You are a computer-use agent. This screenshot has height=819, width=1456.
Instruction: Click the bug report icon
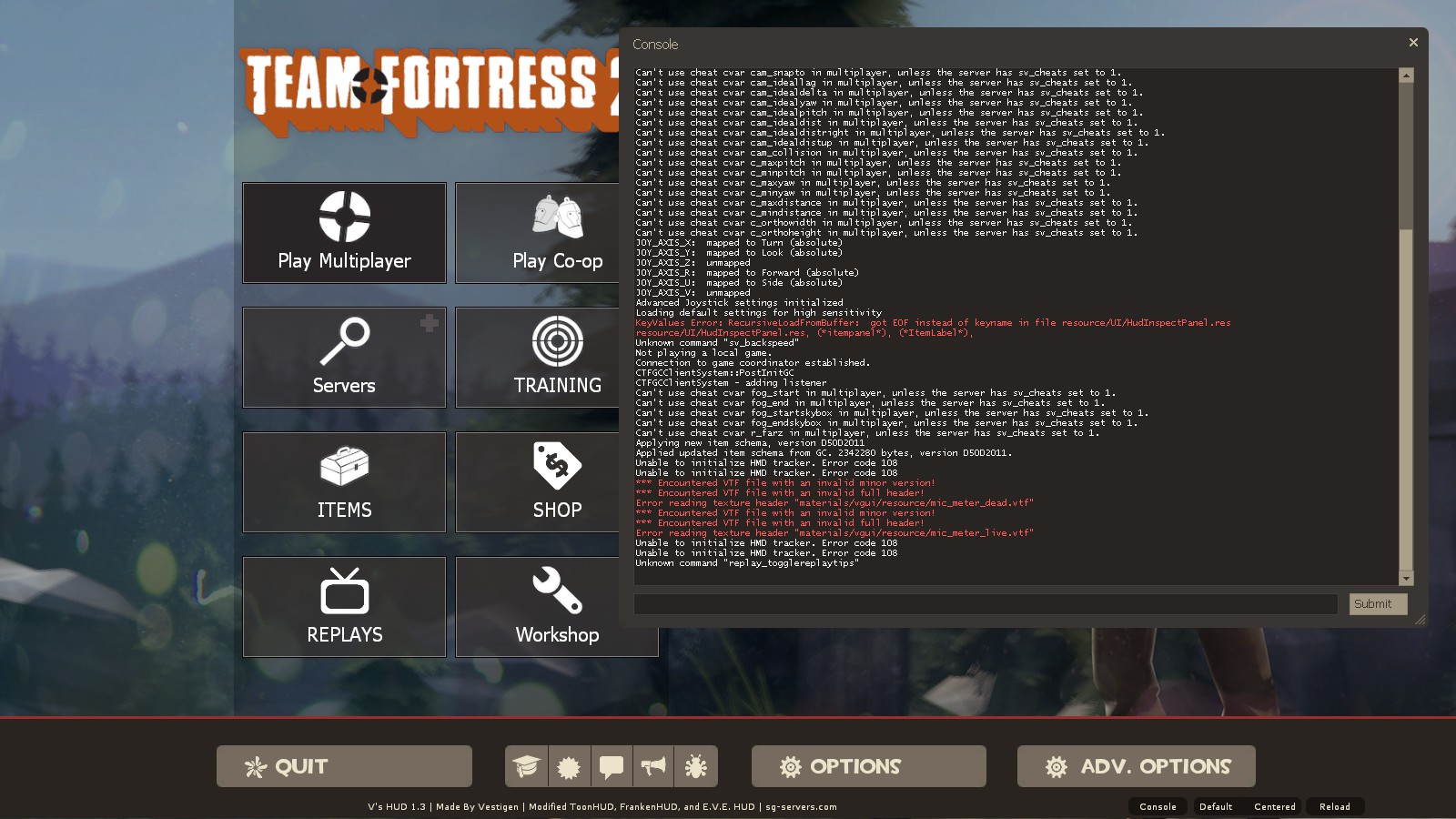coord(696,766)
